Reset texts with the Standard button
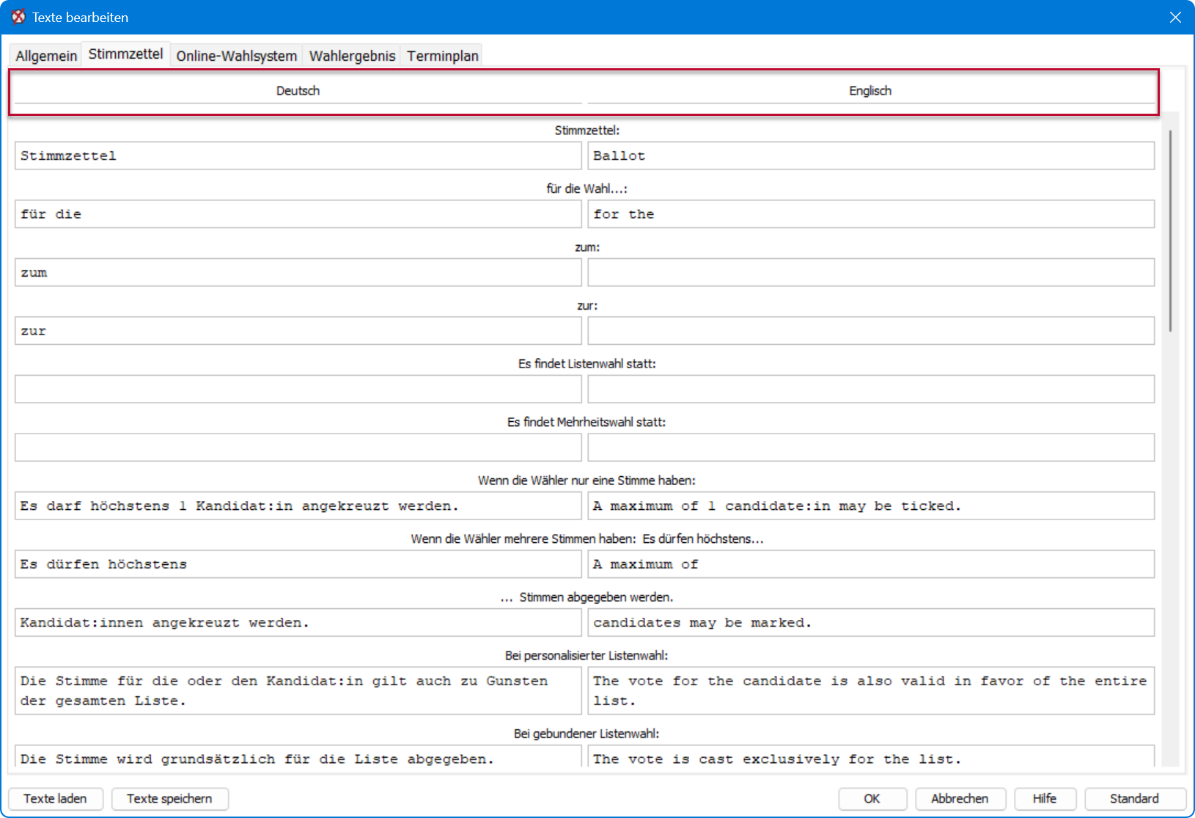This screenshot has height=818, width=1195. click(1134, 798)
